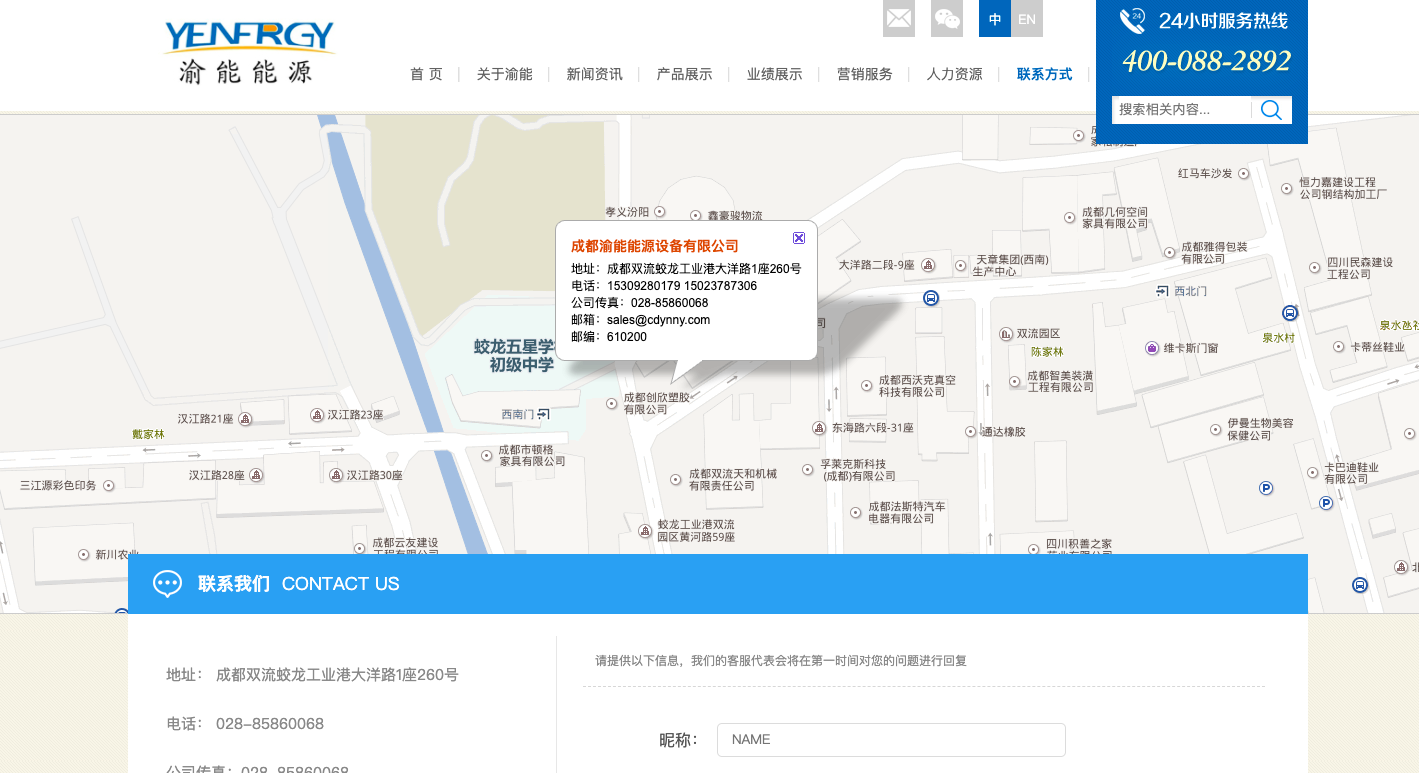Open the 首页 menu item
Viewport: 1419px width, 773px height.
pyautogui.click(x=426, y=74)
